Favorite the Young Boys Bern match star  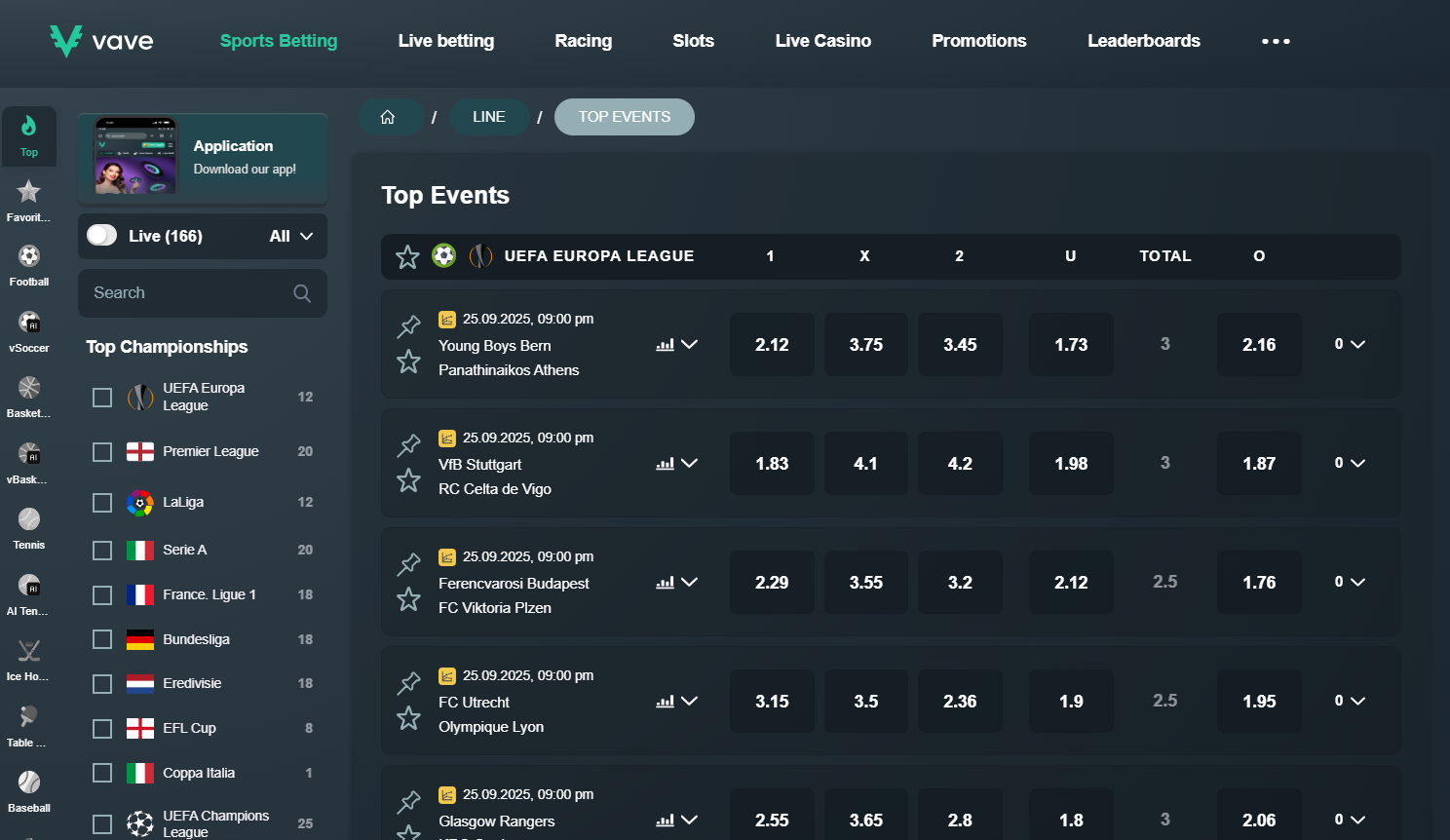[408, 362]
